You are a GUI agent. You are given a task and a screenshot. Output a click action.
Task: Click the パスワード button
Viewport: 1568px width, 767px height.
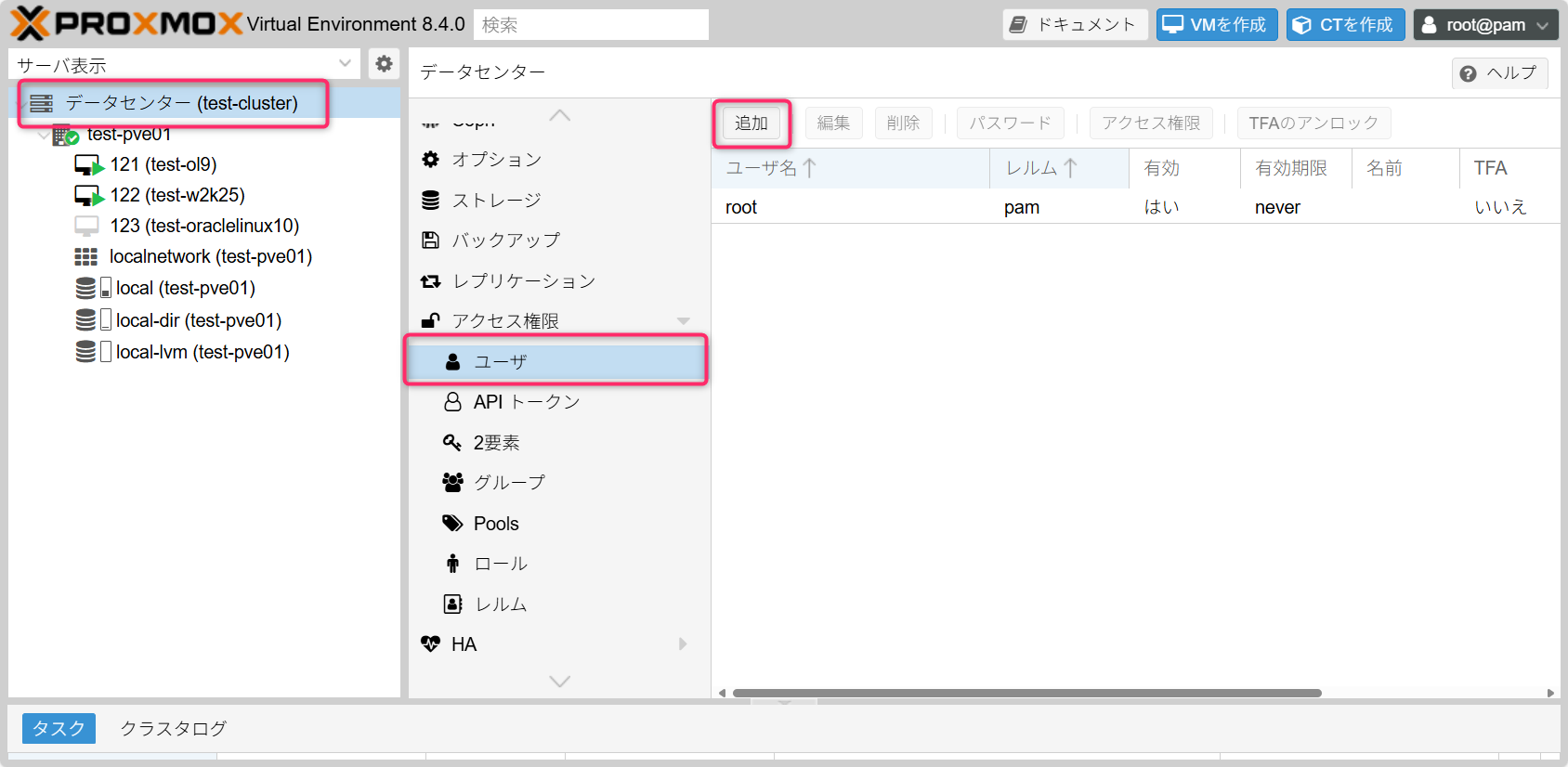click(1011, 123)
